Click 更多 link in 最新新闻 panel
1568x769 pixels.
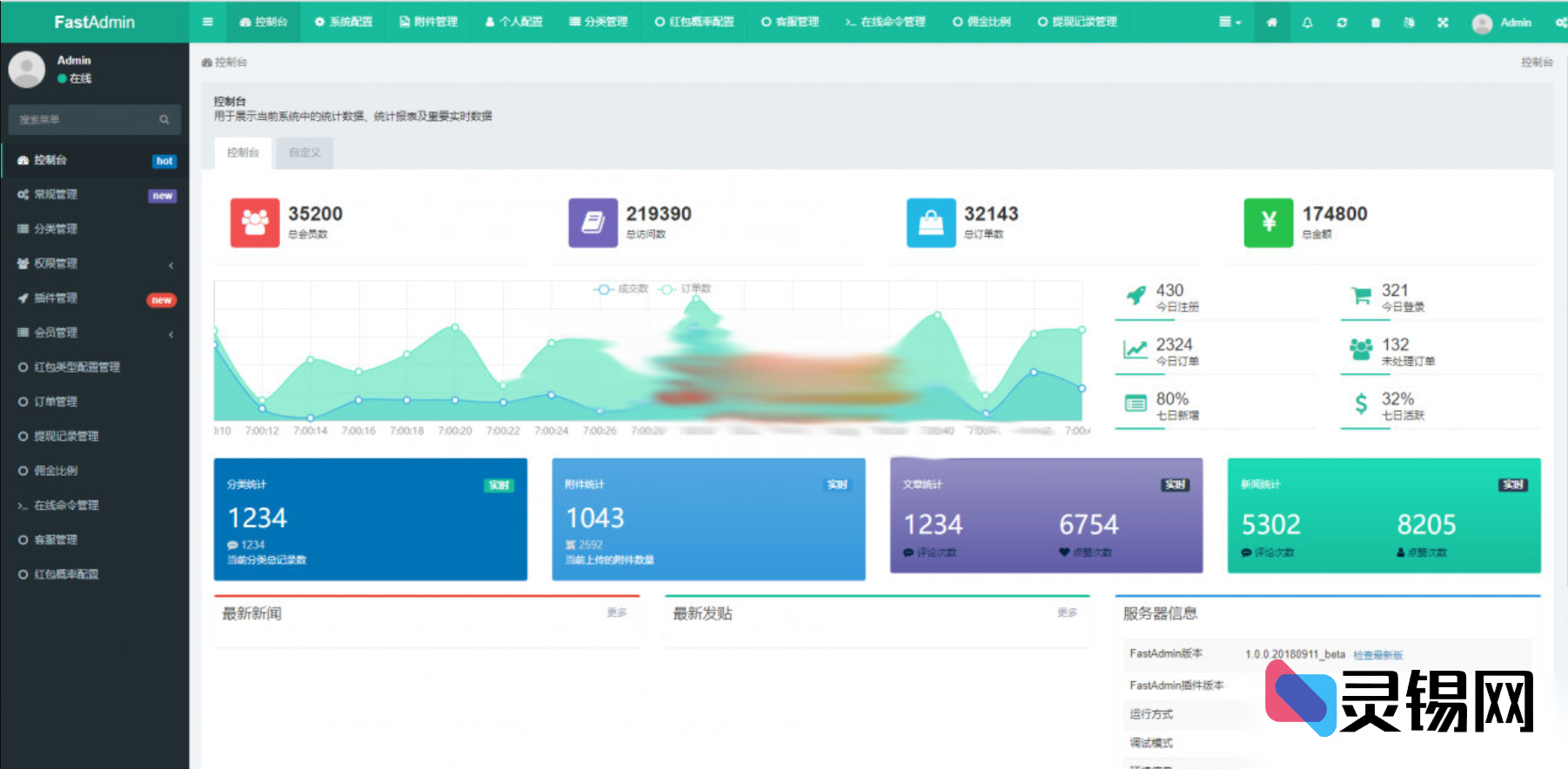[x=616, y=612]
